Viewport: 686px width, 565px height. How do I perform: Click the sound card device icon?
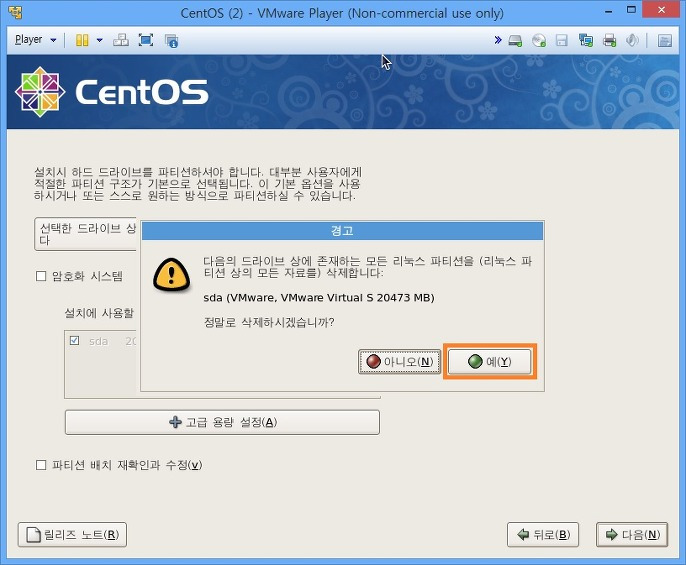click(x=632, y=40)
